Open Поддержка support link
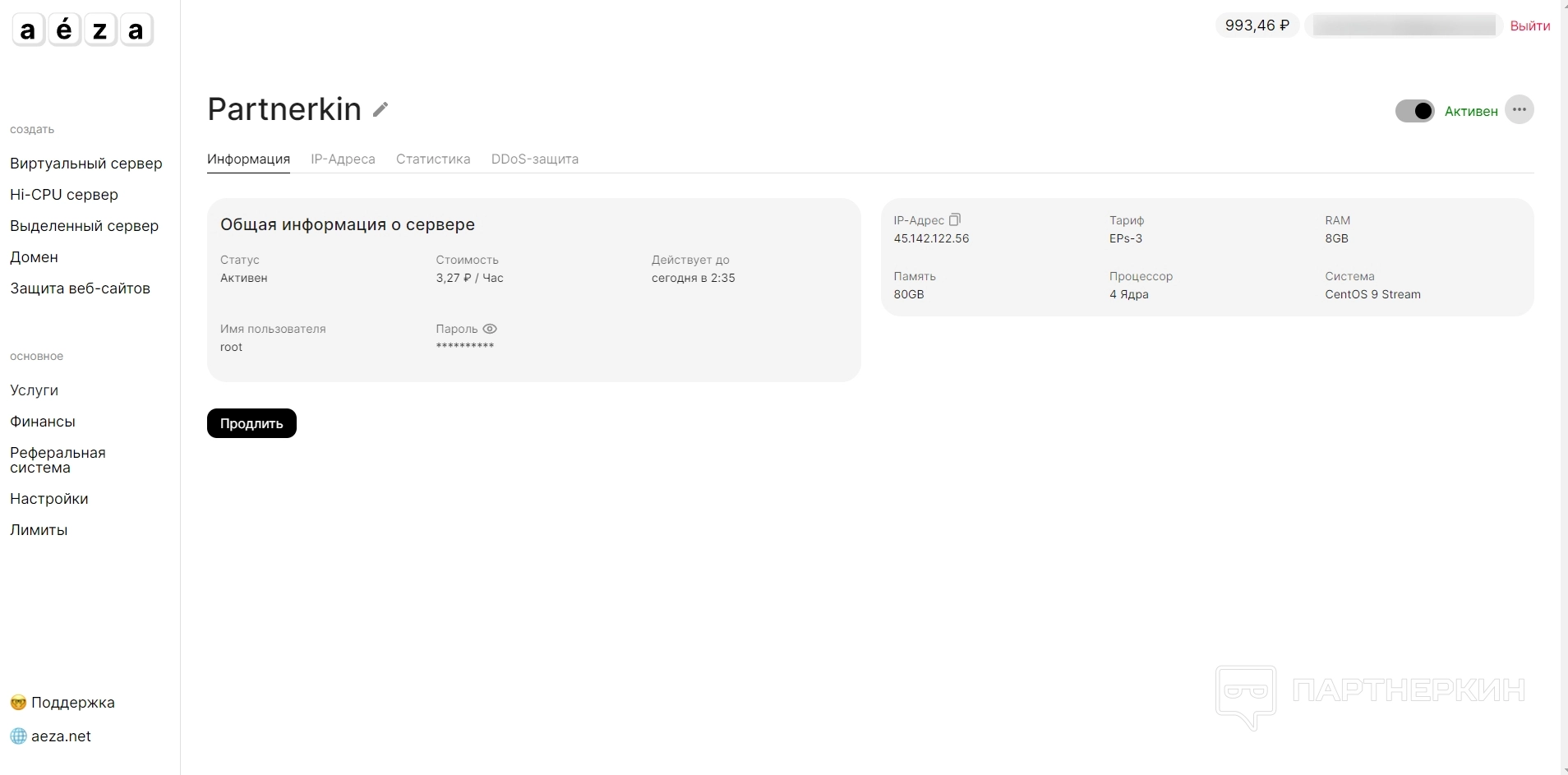 point(62,703)
